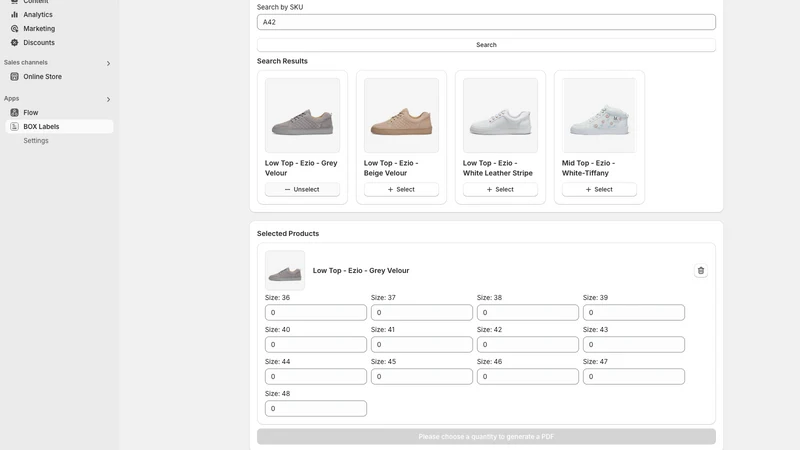The image size is (800, 450).
Task: Open BOX Labels Settings
Action: tap(36, 140)
